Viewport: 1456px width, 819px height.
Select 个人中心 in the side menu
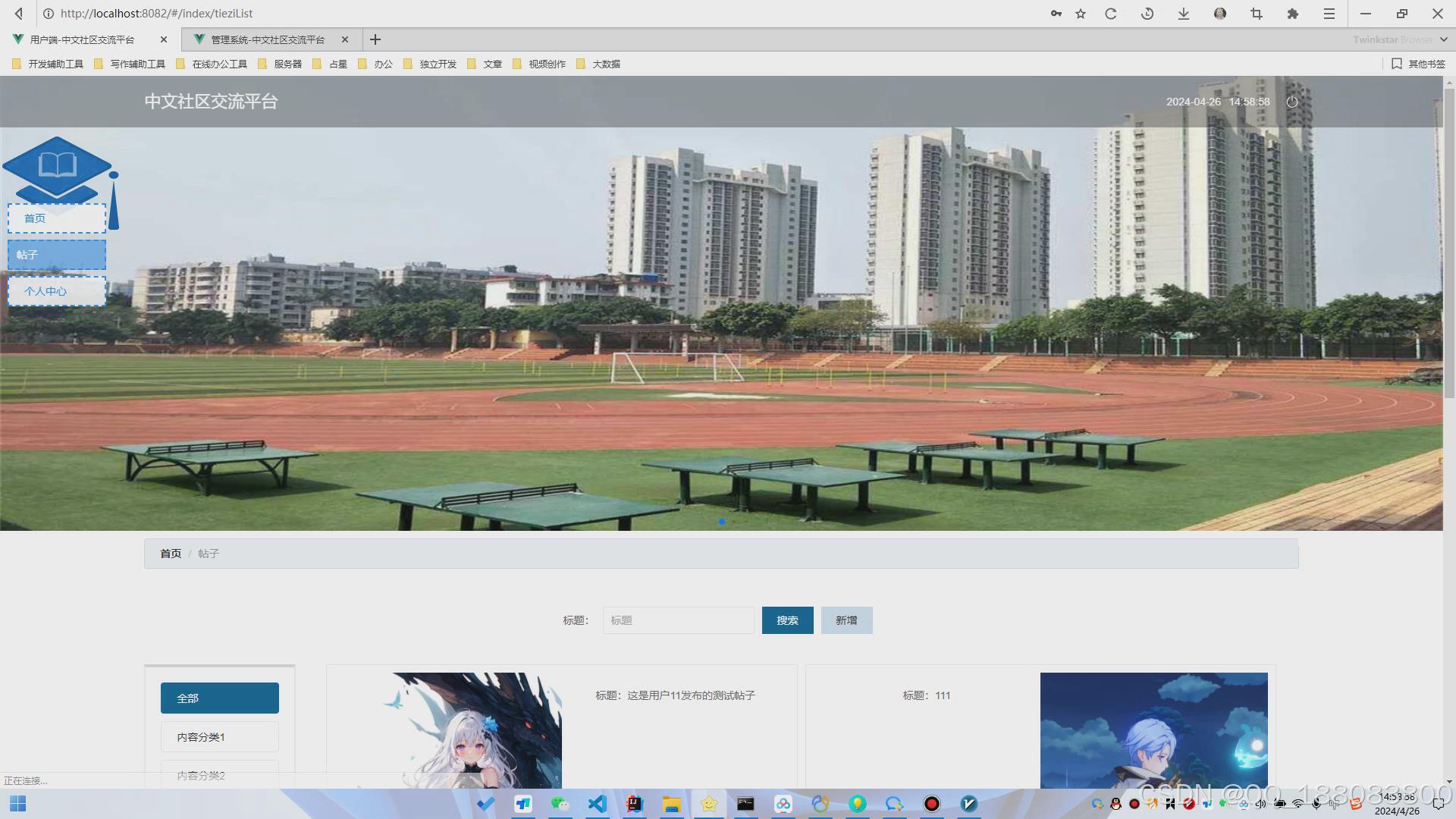[57, 291]
